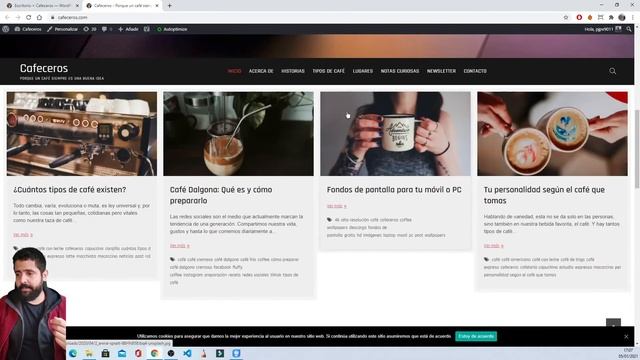Accept cookies with Estoy de acuerdo button

click(x=476, y=336)
